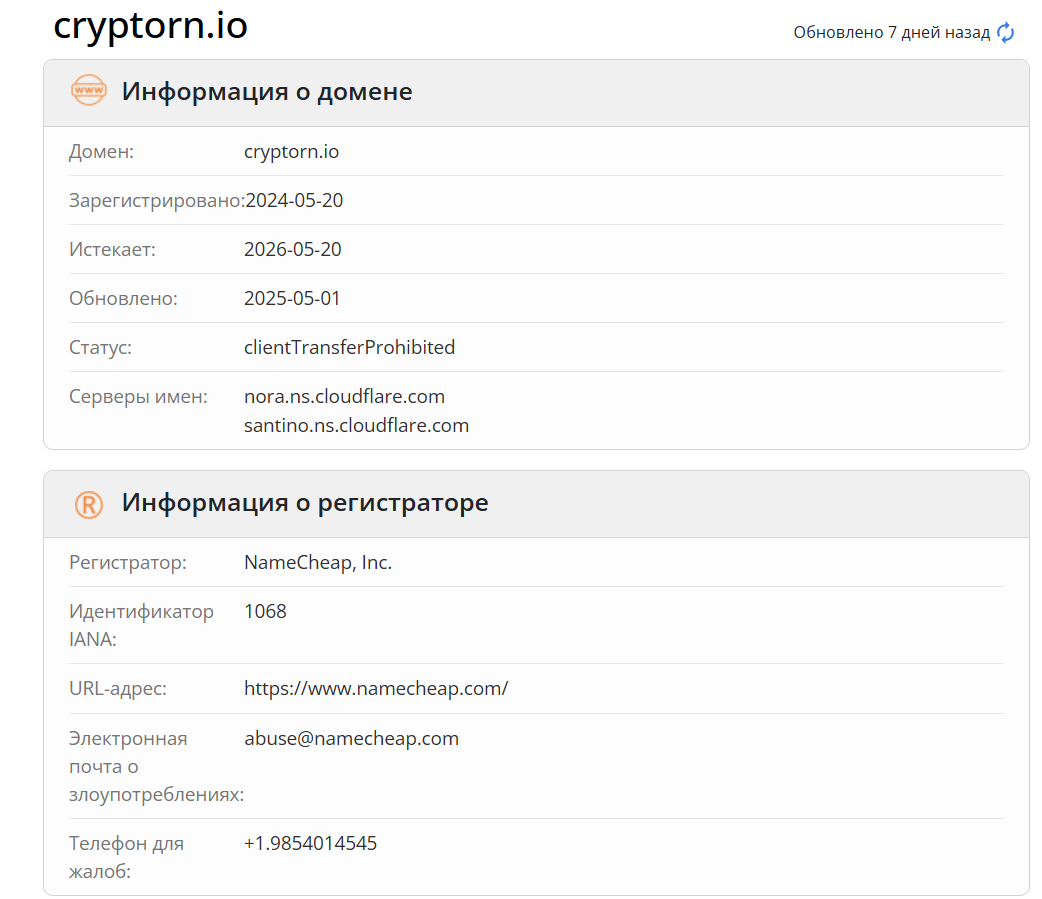Click the santino.ns.cloudflare.com name server

tap(356, 426)
